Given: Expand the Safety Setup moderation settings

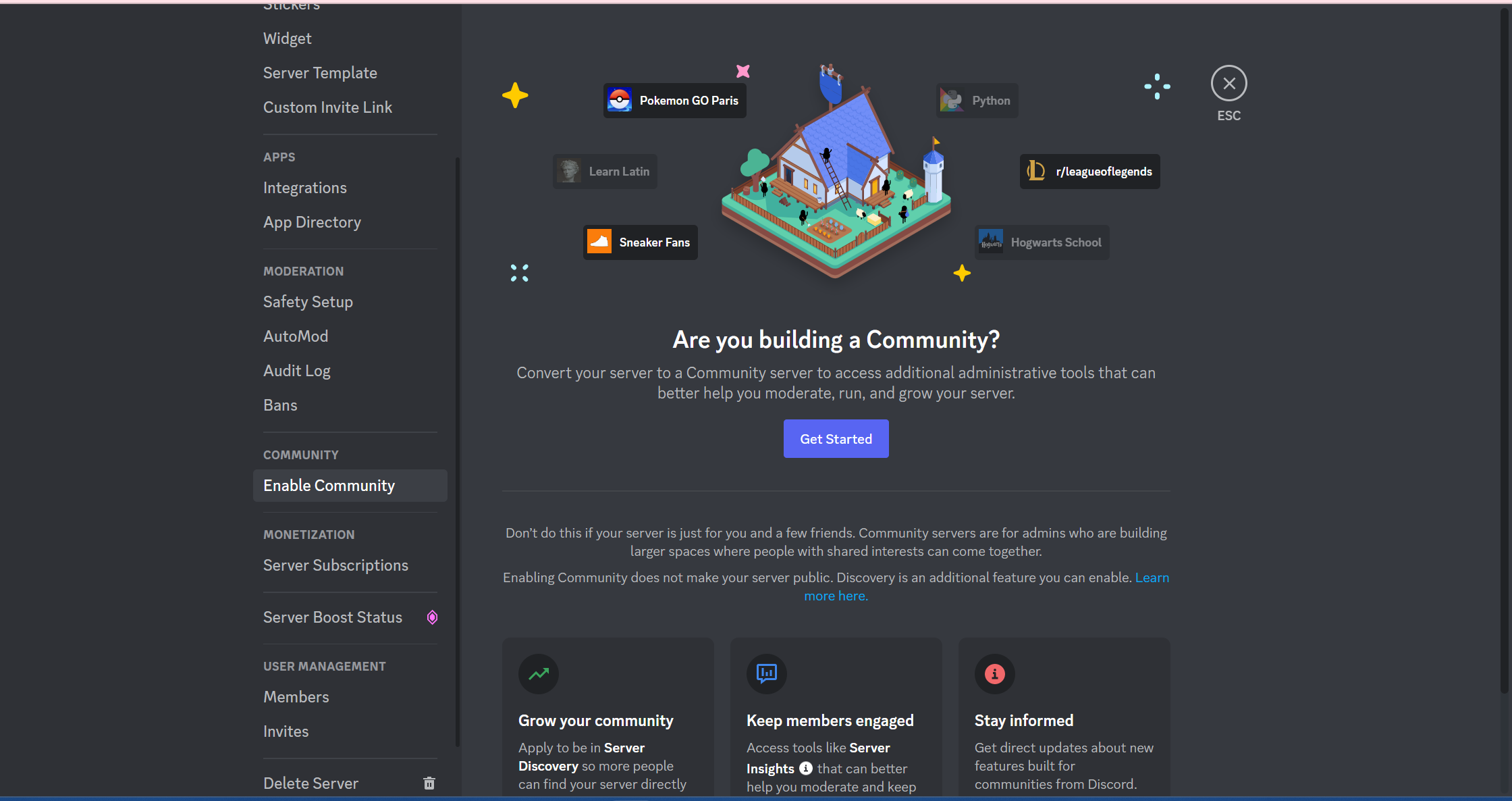Looking at the screenshot, I should click(307, 301).
